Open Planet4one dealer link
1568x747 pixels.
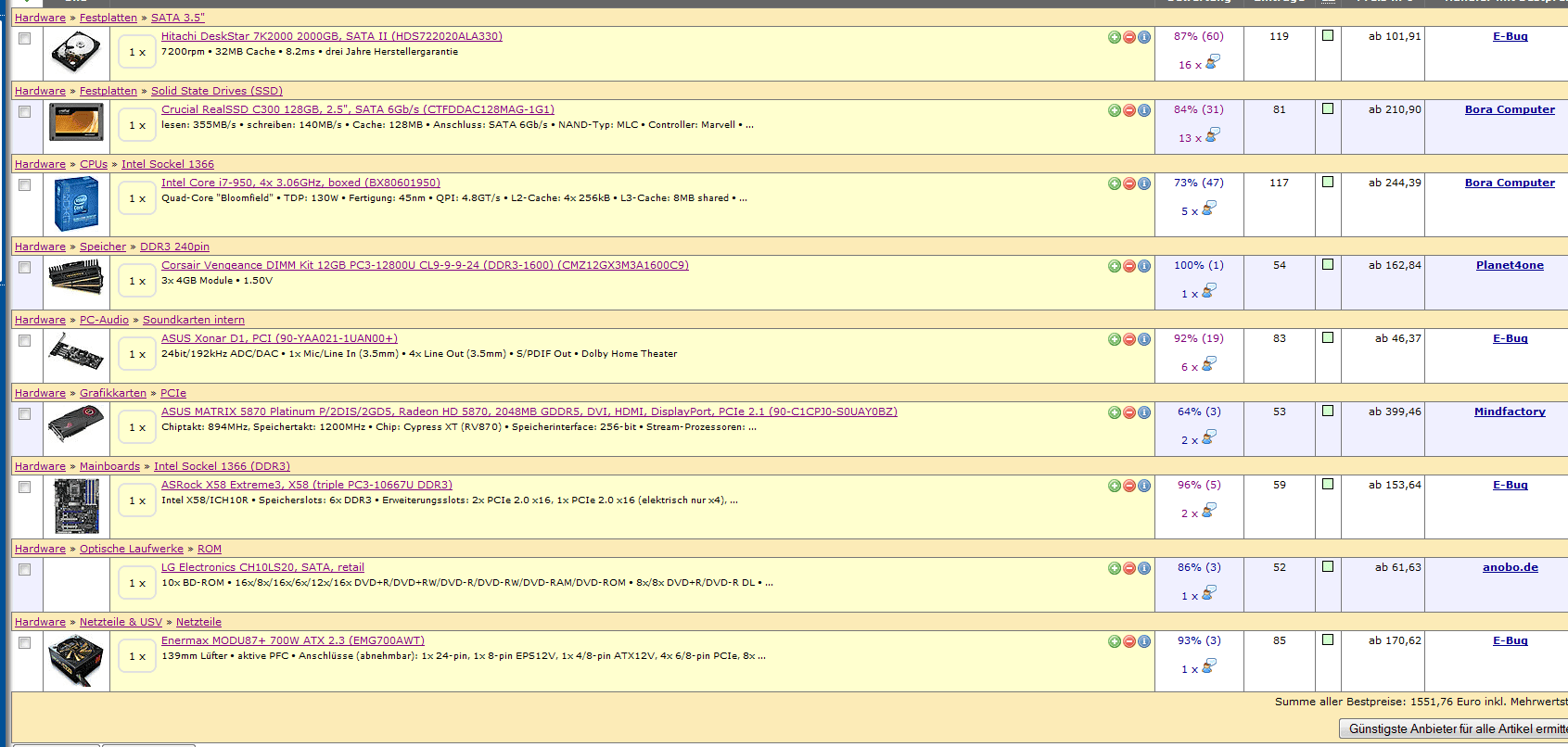pyautogui.click(x=1510, y=265)
